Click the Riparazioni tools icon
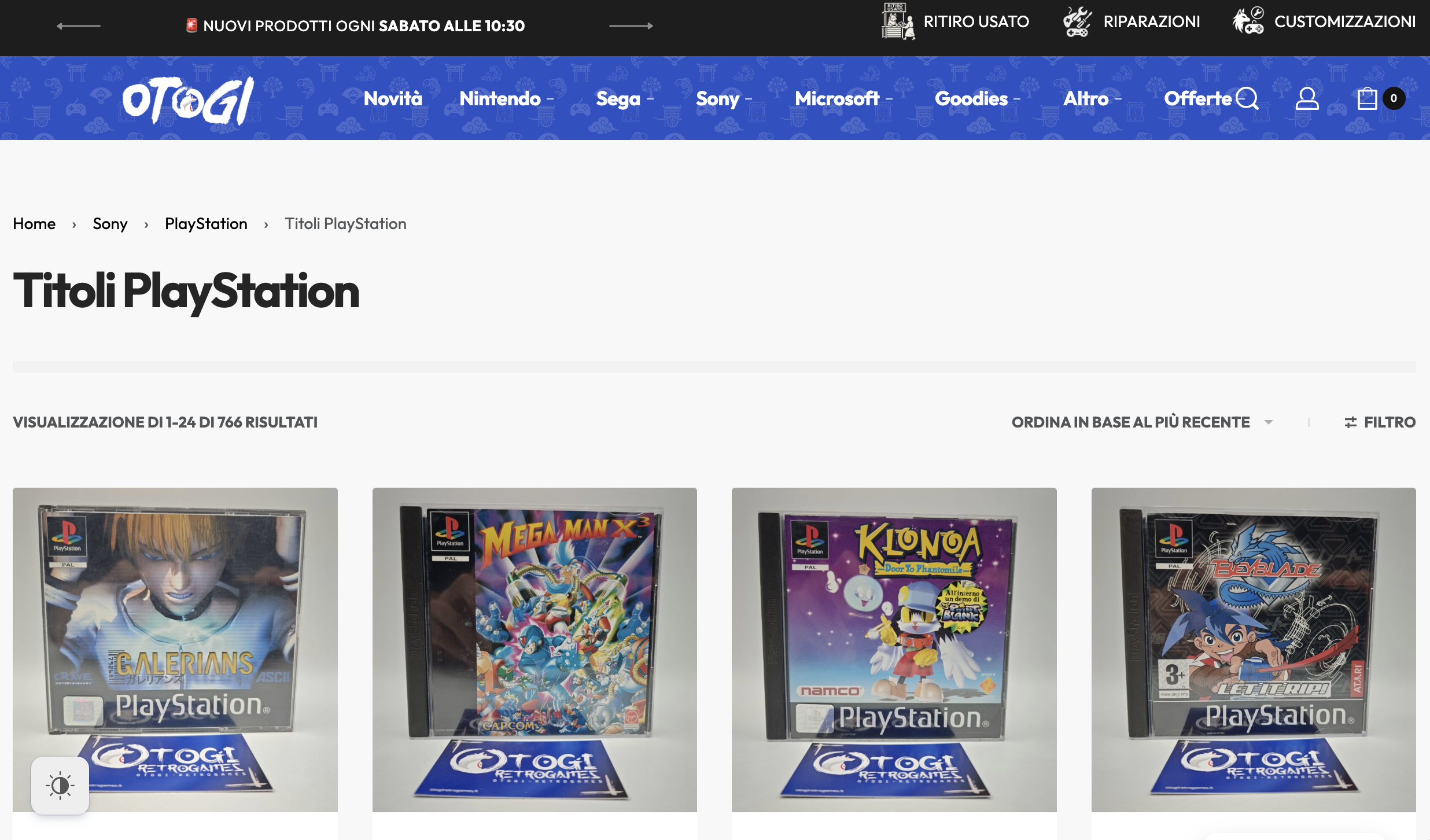 point(1078,21)
